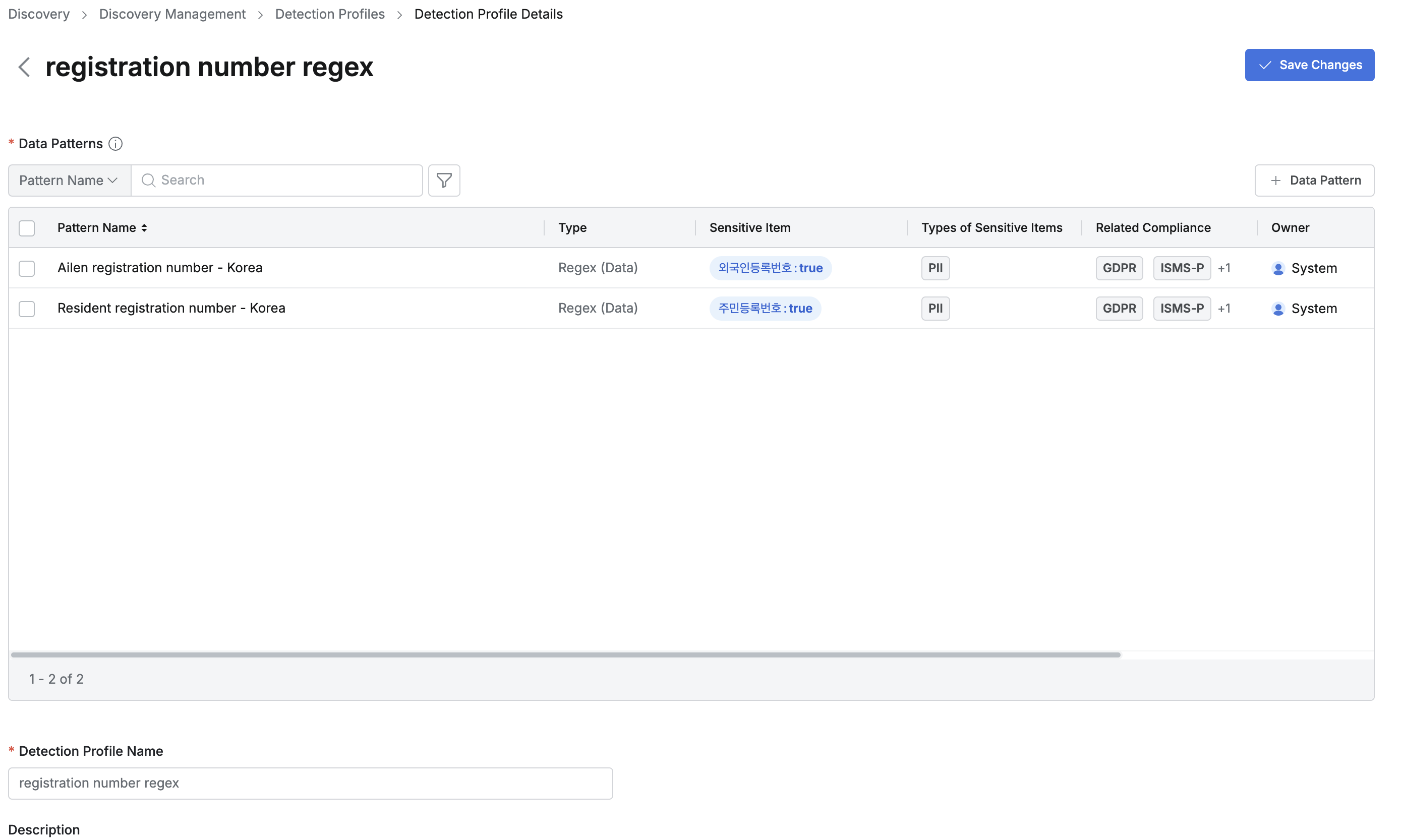The image size is (1403, 840).
Task: Open the Discovery Management breadcrumb
Action: 172,14
